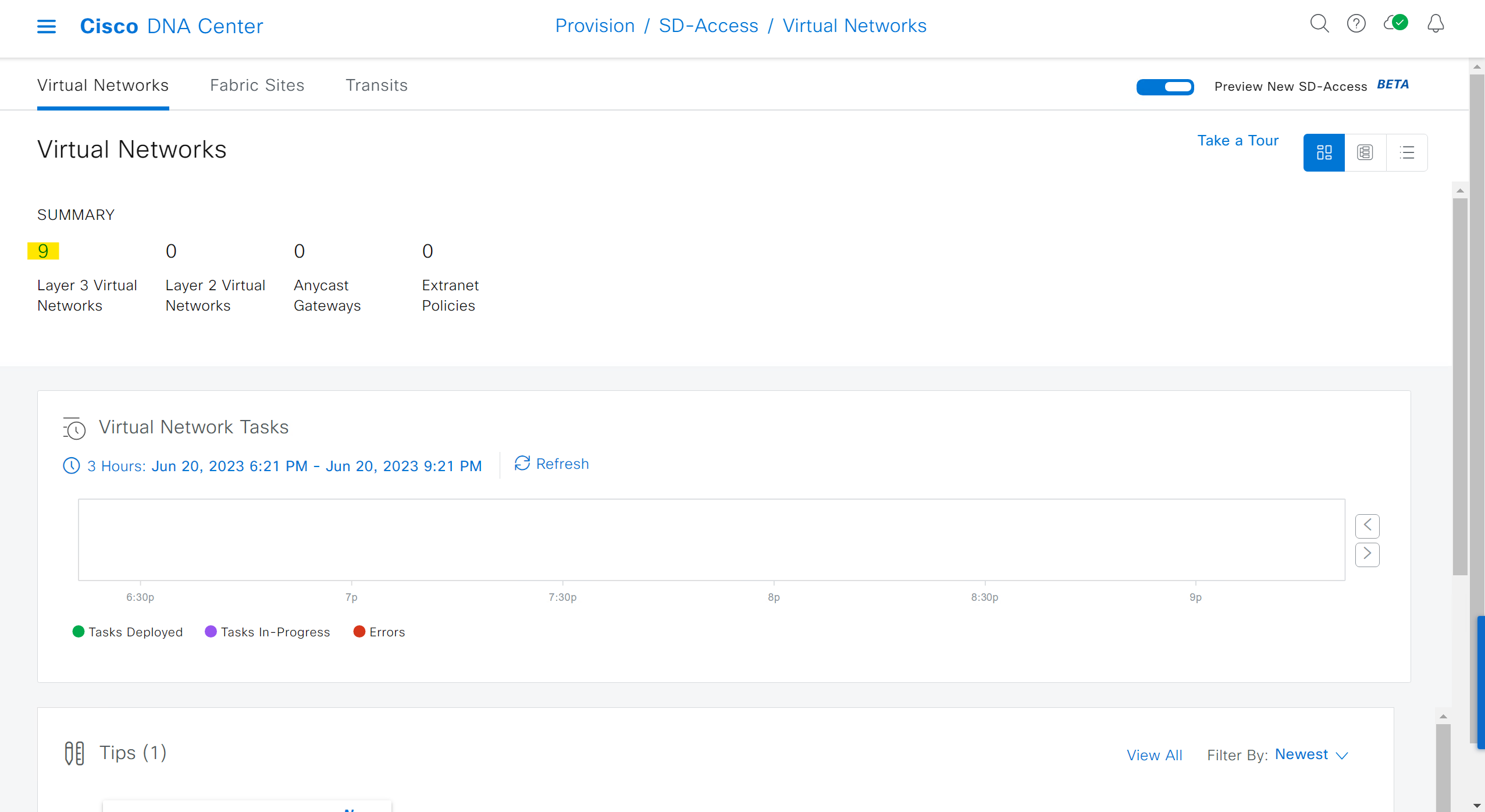1485x812 pixels.
Task: Go back in timeline with left chevron
Action: pyautogui.click(x=1367, y=525)
